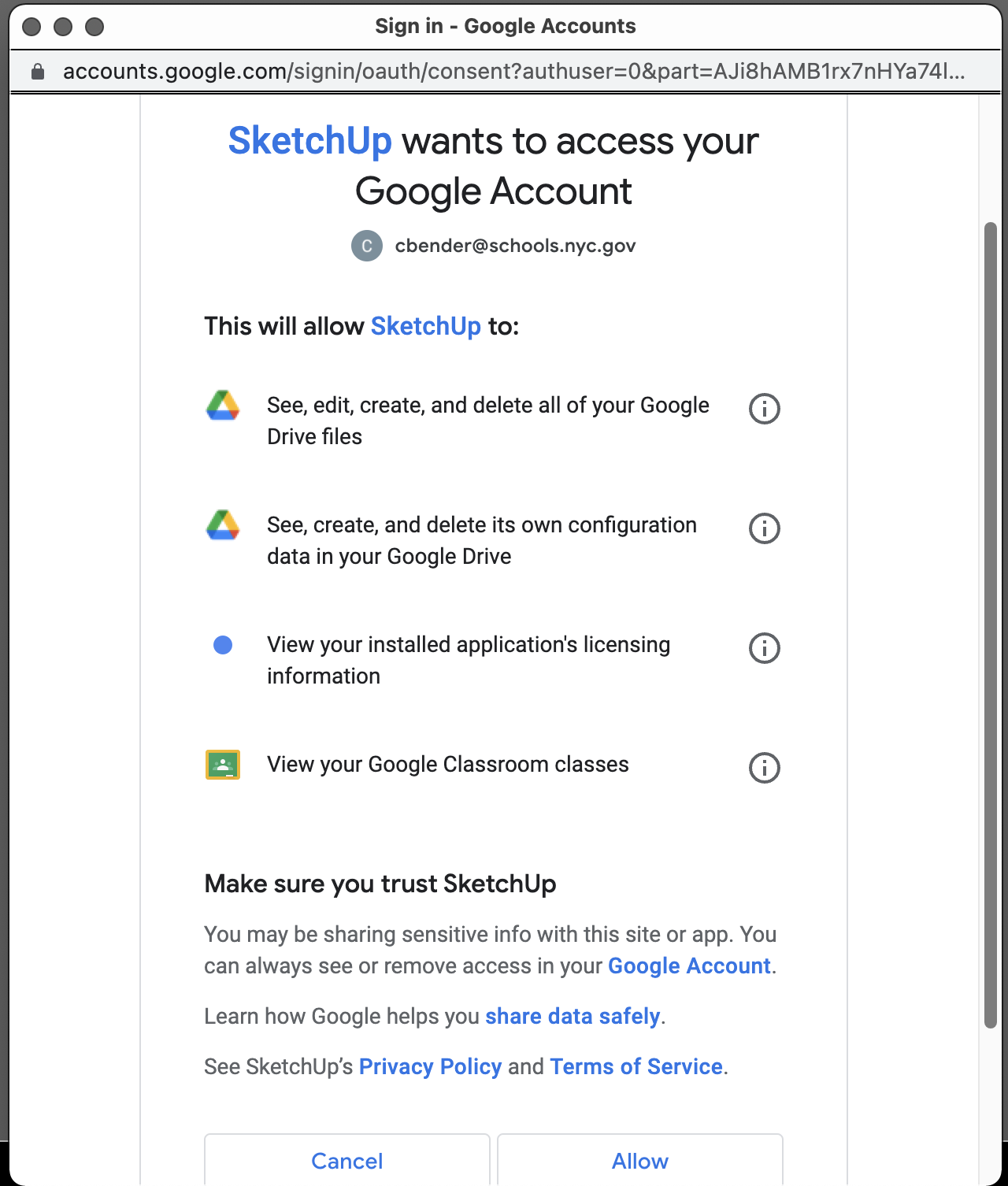
Task: Open the Terms of Service link
Action: pos(636,1067)
